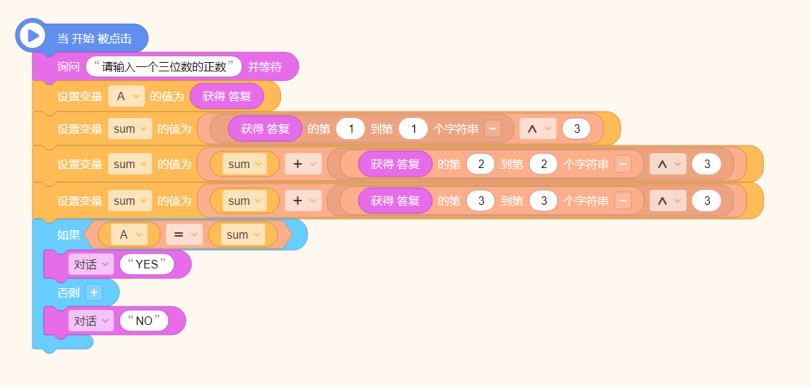The height and width of the screenshot is (387, 811).
Task: Select 获得 答复 block assigned to variable A
Action: pos(227,96)
